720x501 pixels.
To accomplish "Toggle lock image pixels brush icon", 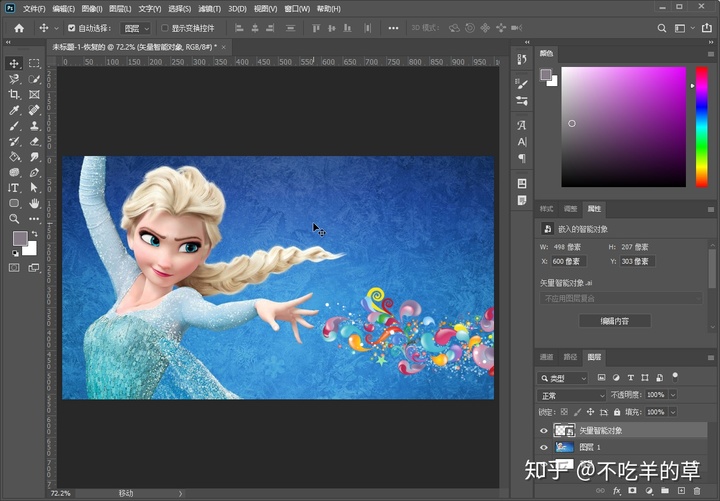I will tap(578, 412).
